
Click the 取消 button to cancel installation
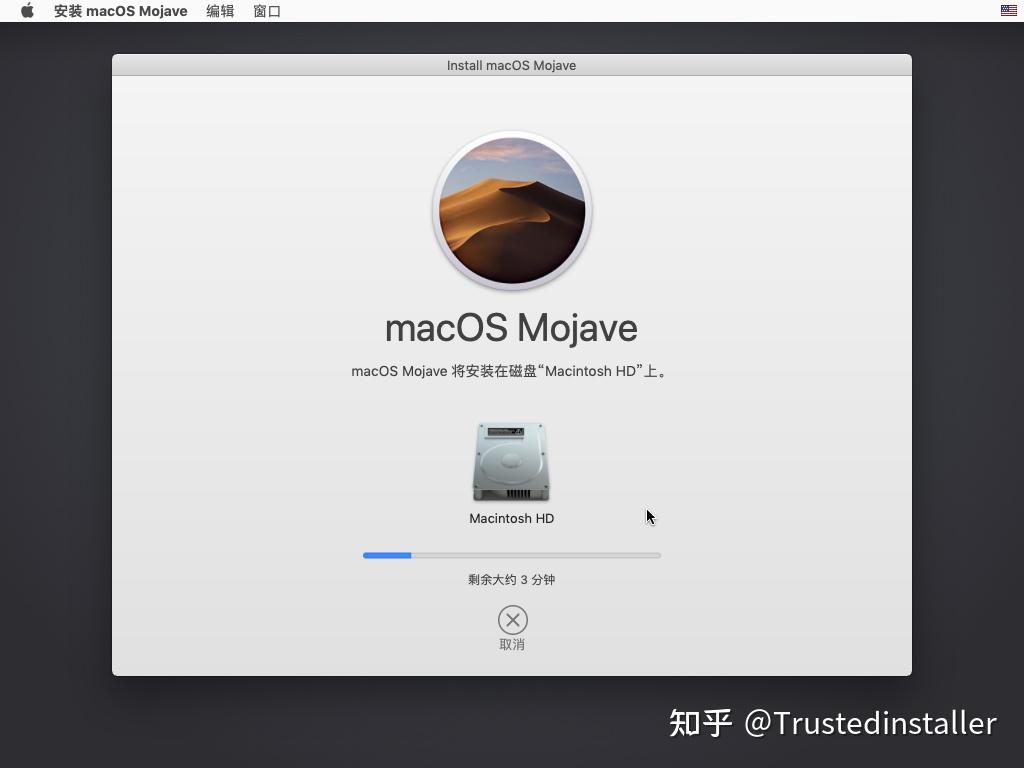[511, 644]
